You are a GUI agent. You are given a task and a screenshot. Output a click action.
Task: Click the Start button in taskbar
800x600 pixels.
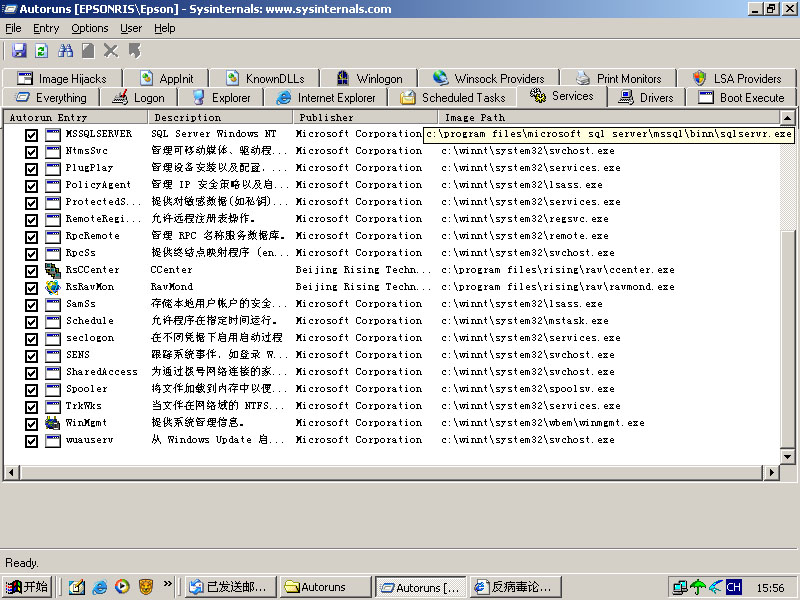tap(27, 587)
